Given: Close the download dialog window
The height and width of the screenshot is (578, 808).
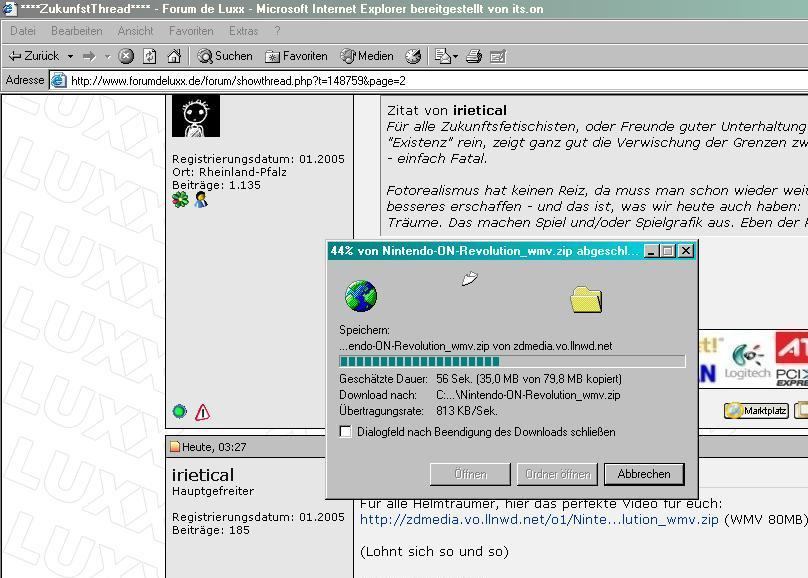Looking at the screenshot, I should coord(686,251).
